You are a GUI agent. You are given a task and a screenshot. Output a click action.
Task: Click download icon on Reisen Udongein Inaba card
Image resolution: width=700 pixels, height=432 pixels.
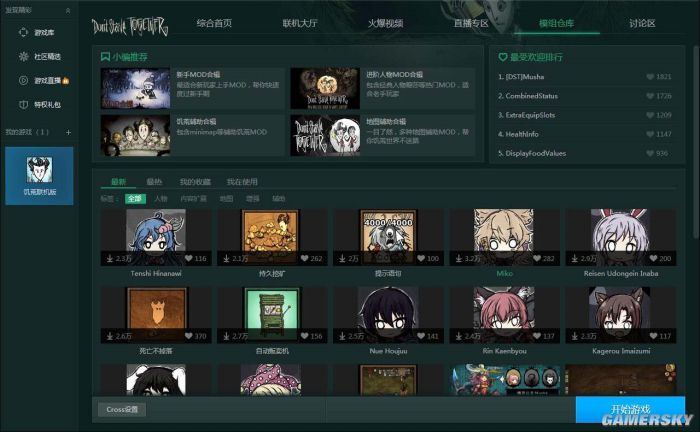(575, 258)
